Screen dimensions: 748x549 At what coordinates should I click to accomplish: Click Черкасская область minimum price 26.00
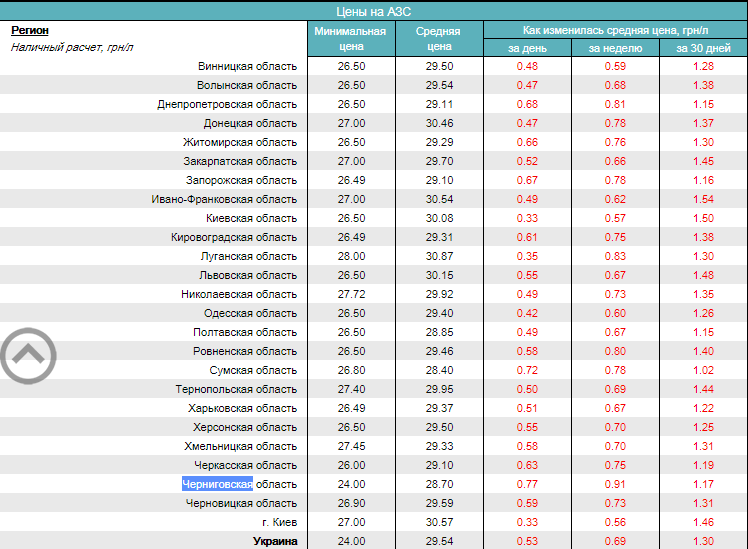click(351, 465)
